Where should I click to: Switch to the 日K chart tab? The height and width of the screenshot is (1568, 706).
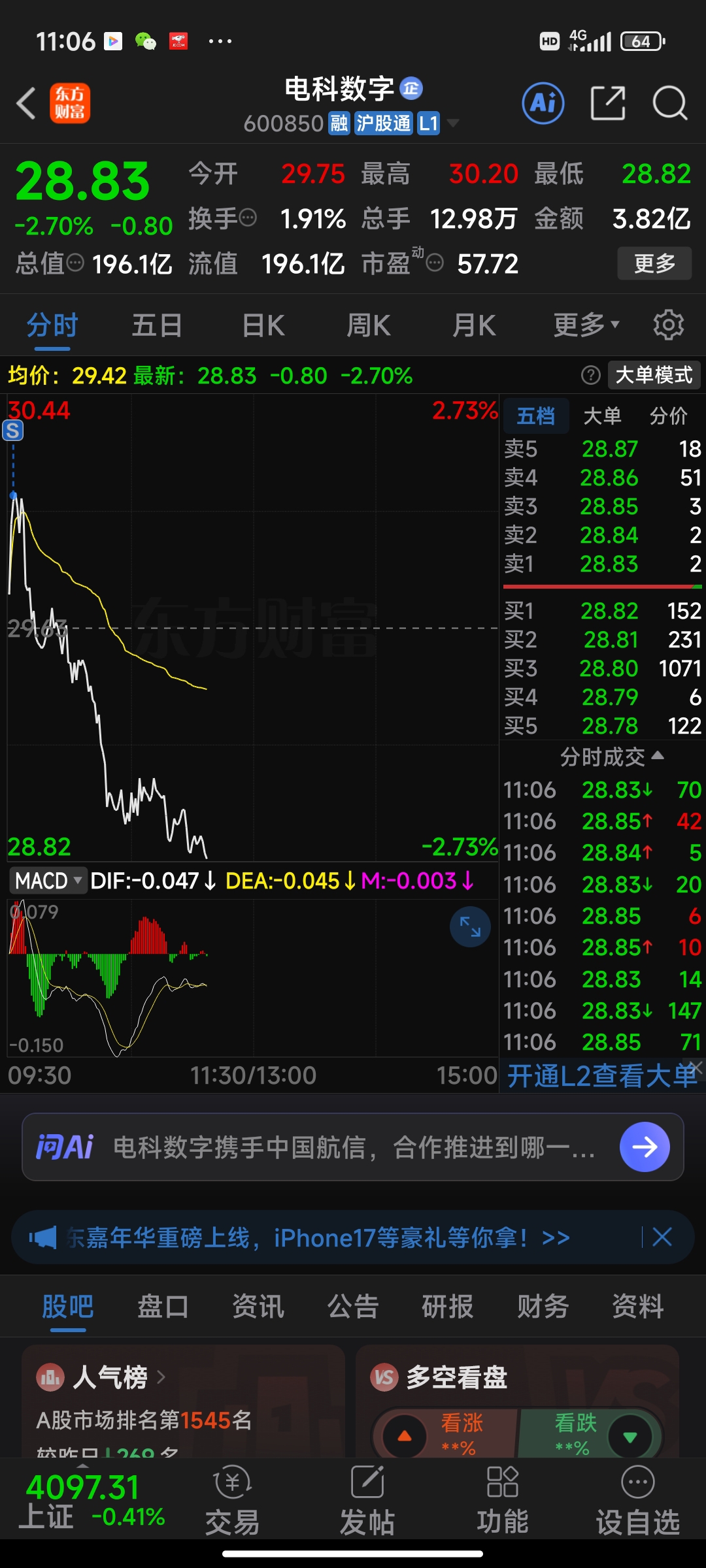(263, 325)
